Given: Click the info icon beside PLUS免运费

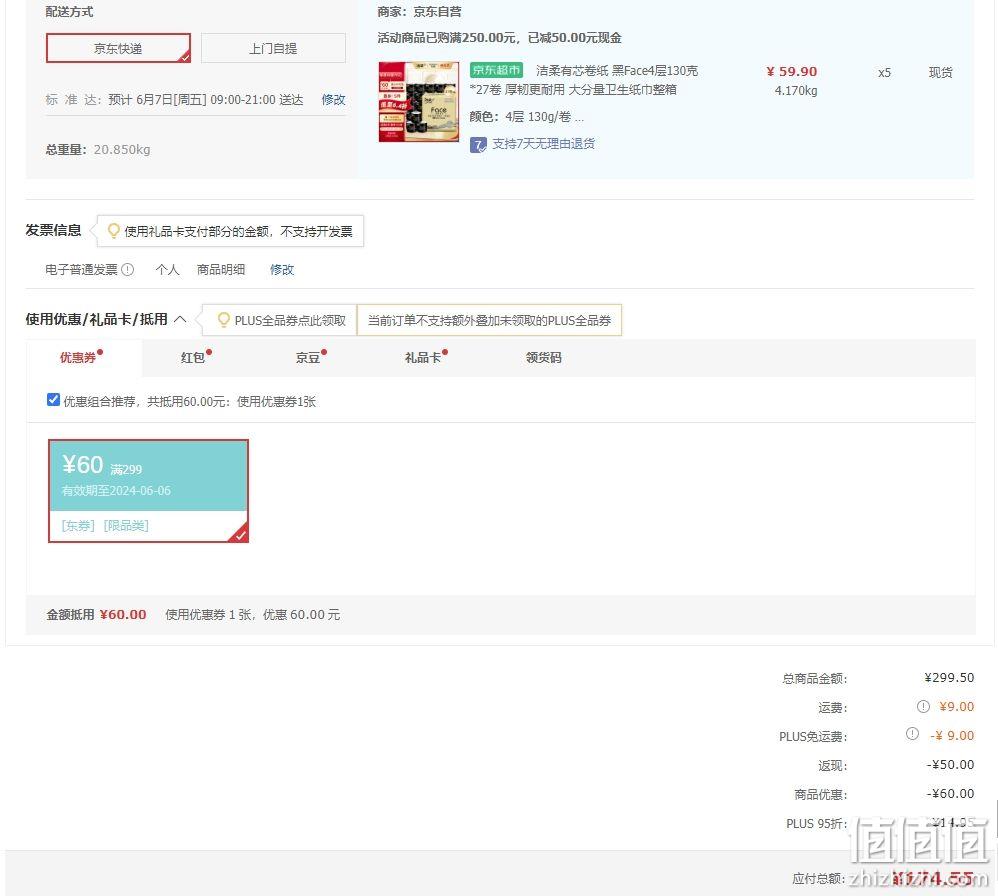Looking at the screenshot, I should pos(912,734).
